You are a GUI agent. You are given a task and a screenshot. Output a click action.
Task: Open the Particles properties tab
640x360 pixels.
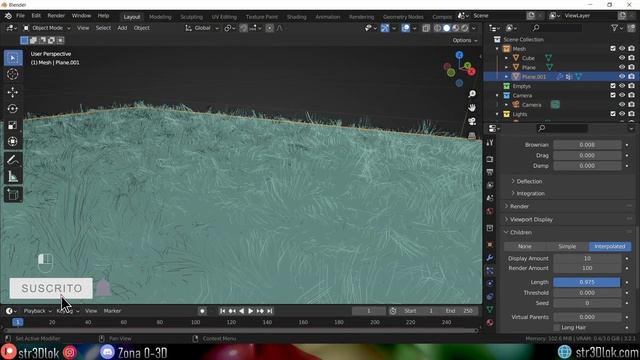(490, 271)
